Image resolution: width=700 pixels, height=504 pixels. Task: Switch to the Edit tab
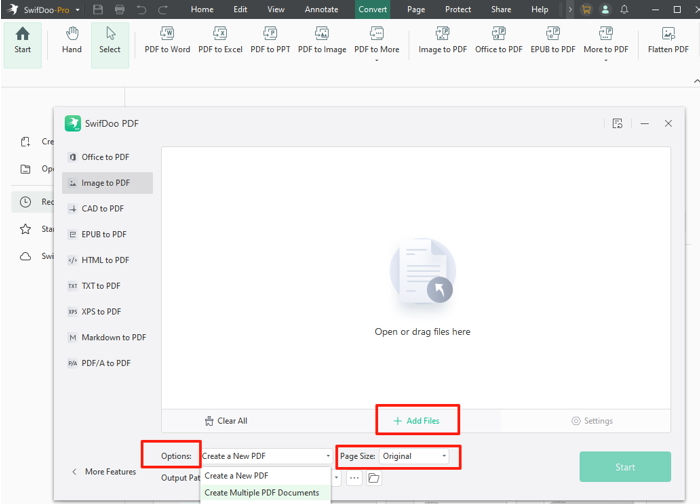point(240,9)
